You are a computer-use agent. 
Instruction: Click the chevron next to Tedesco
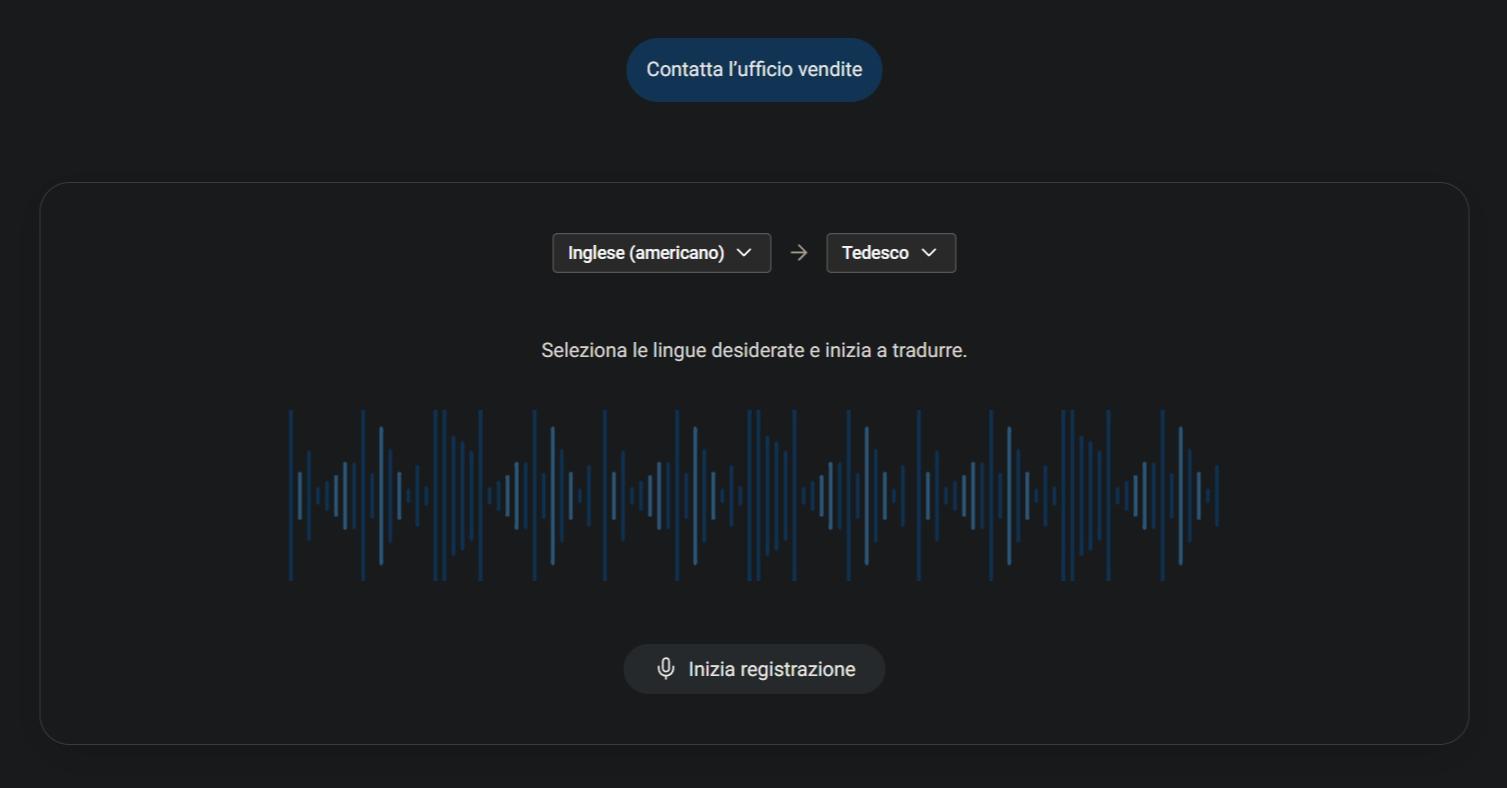(x=929, y=253)
